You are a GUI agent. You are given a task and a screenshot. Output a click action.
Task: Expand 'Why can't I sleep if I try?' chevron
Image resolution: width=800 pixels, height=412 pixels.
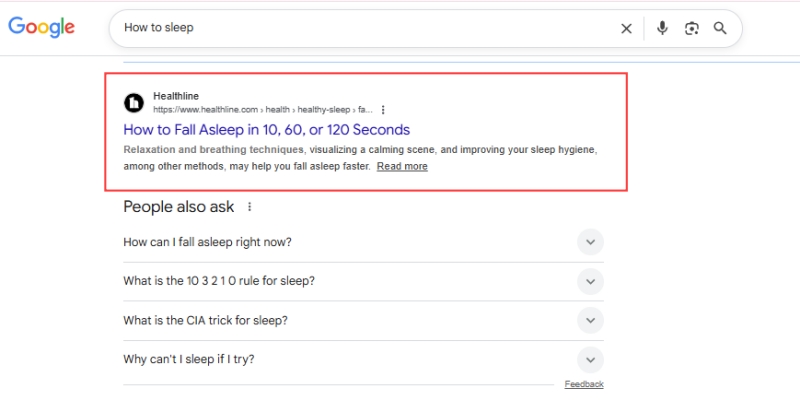590,359
